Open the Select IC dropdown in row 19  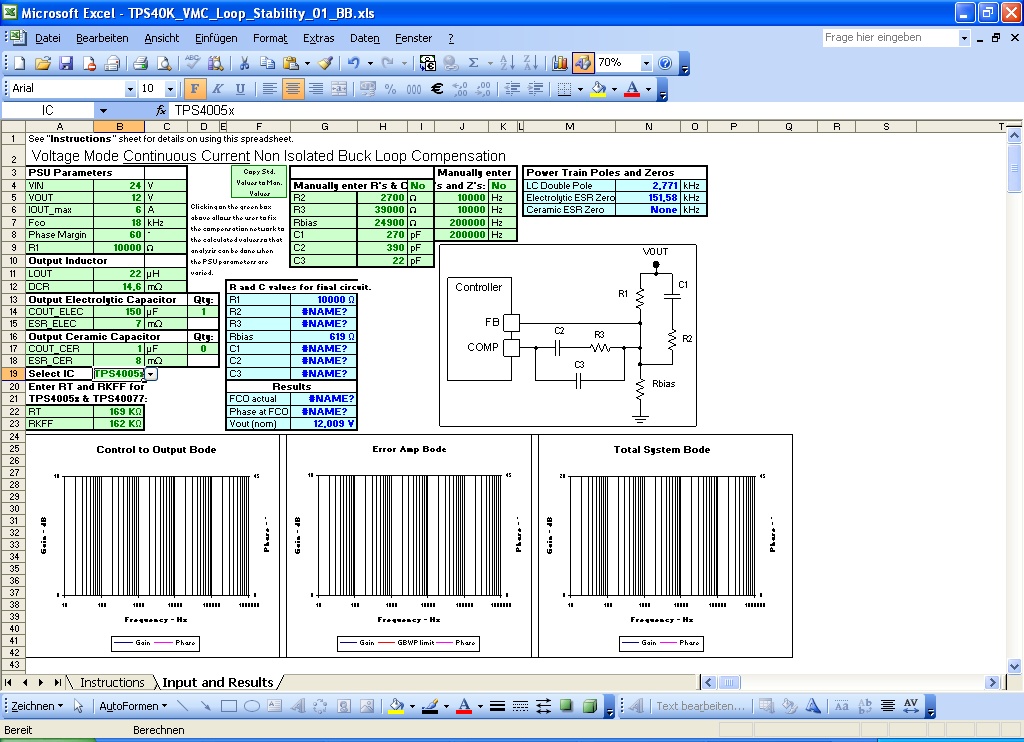[151, 374]
